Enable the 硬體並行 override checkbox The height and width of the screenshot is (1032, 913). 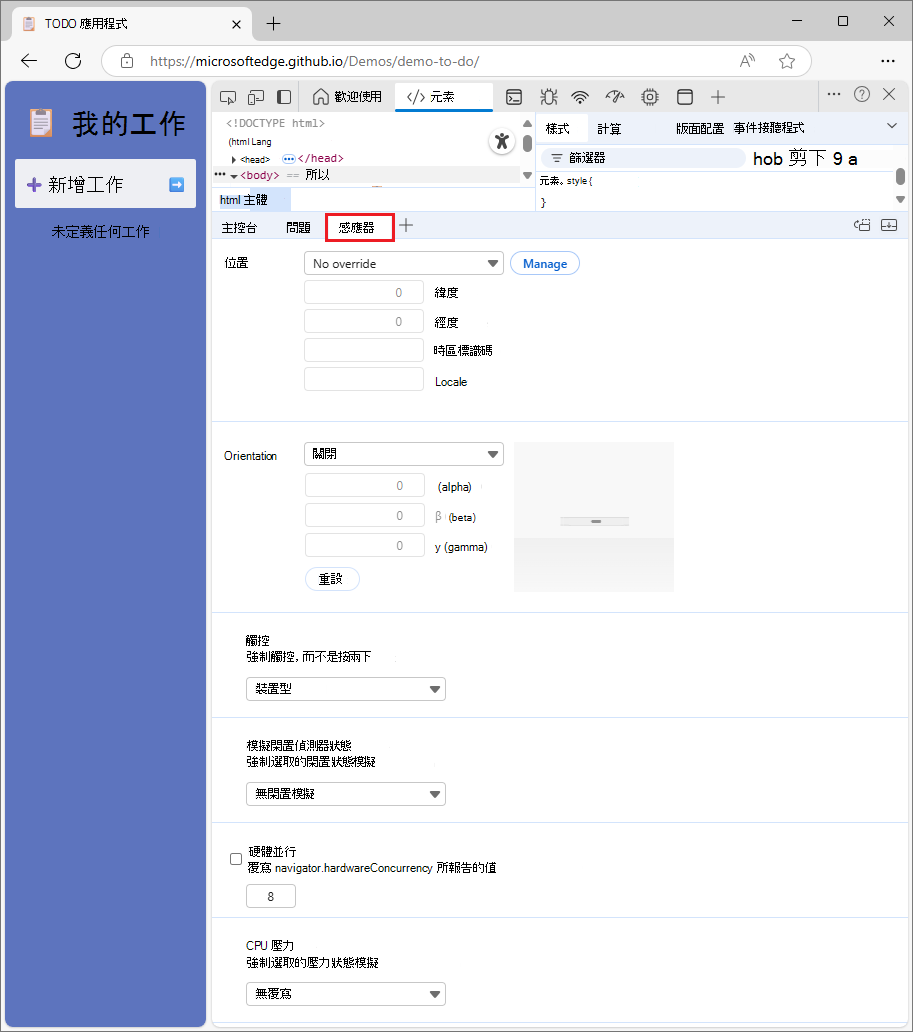235,858
